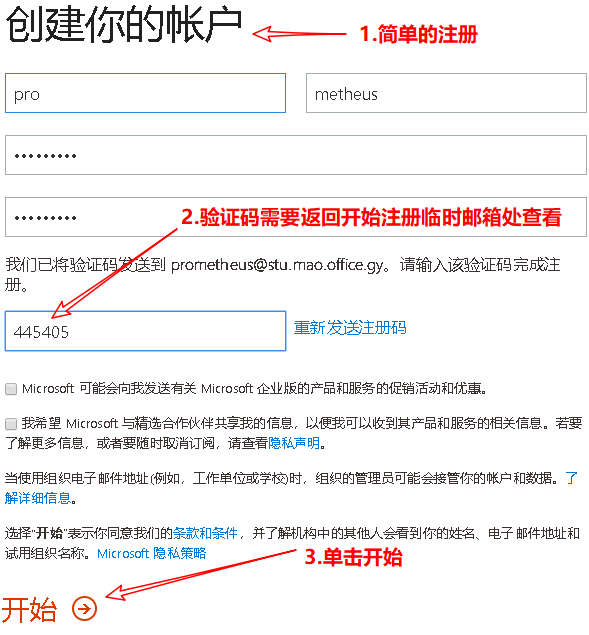The height and width of the screenshot is (635, 589).
Task: Enable sharing info with 精选合作伙伴 checkbox
Action: 11,424
